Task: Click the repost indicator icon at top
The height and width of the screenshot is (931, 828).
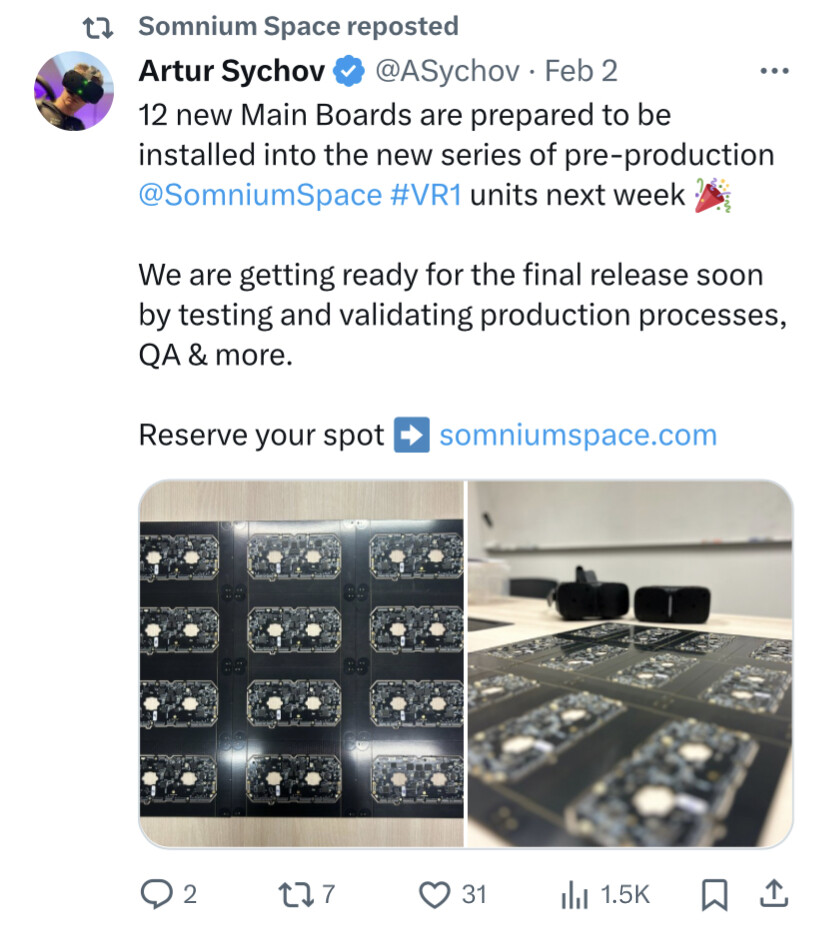Action: 97,27
